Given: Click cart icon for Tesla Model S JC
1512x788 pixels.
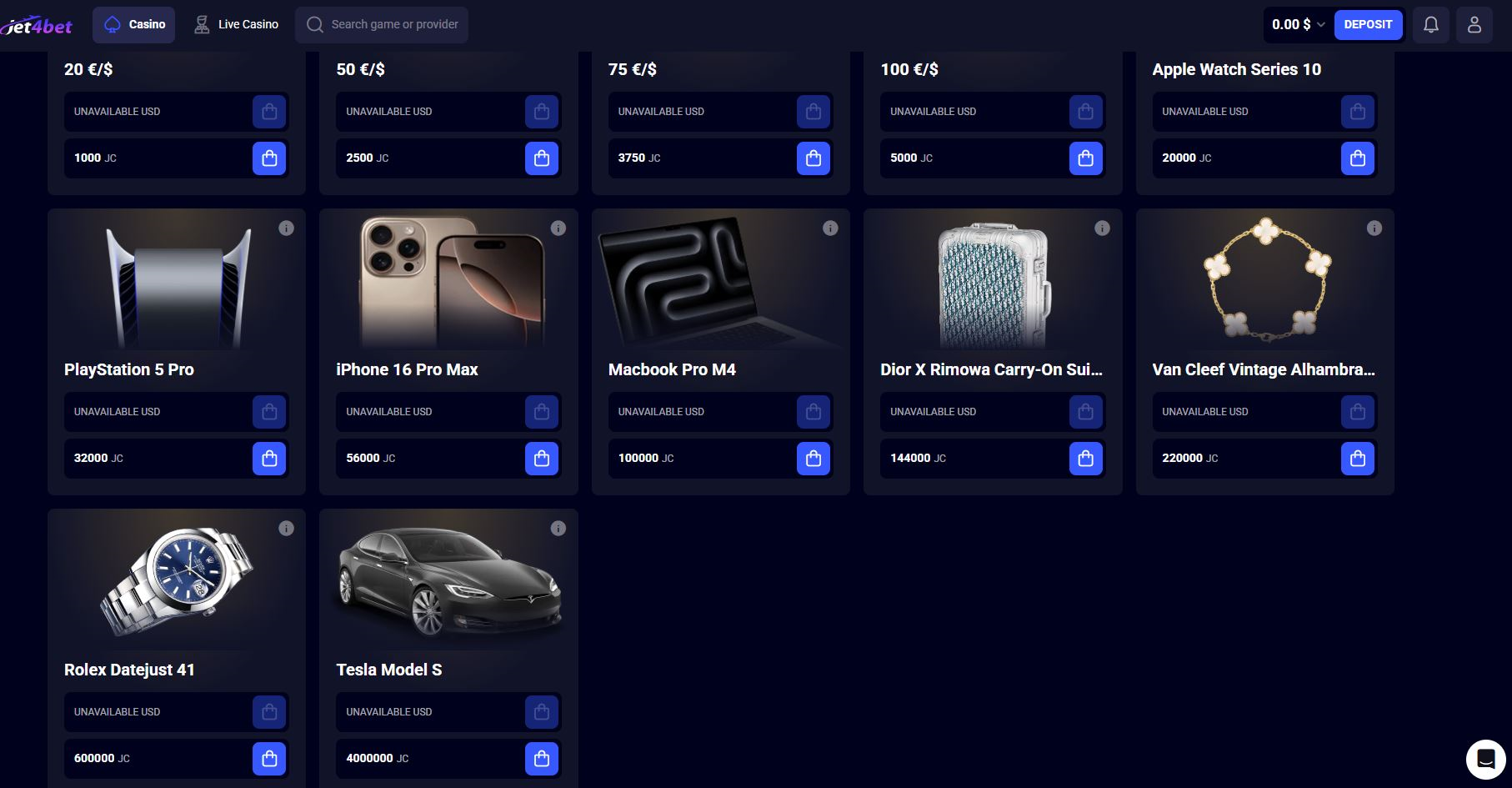Looking at the screenshot, I should coord(542,759).
